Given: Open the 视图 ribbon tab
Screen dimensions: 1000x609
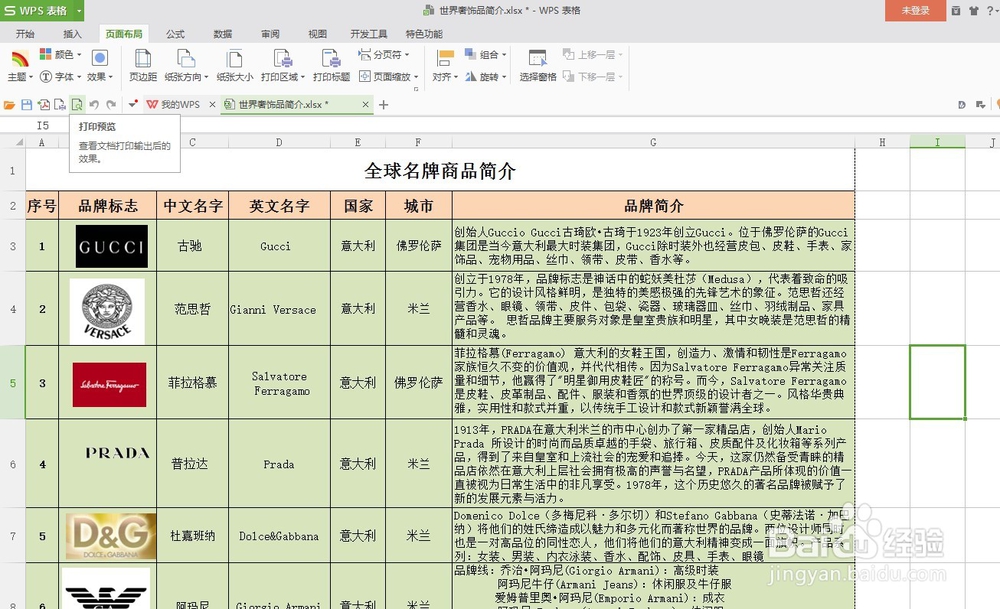Looking at the screenshot, I should click(x=318, y=34).
